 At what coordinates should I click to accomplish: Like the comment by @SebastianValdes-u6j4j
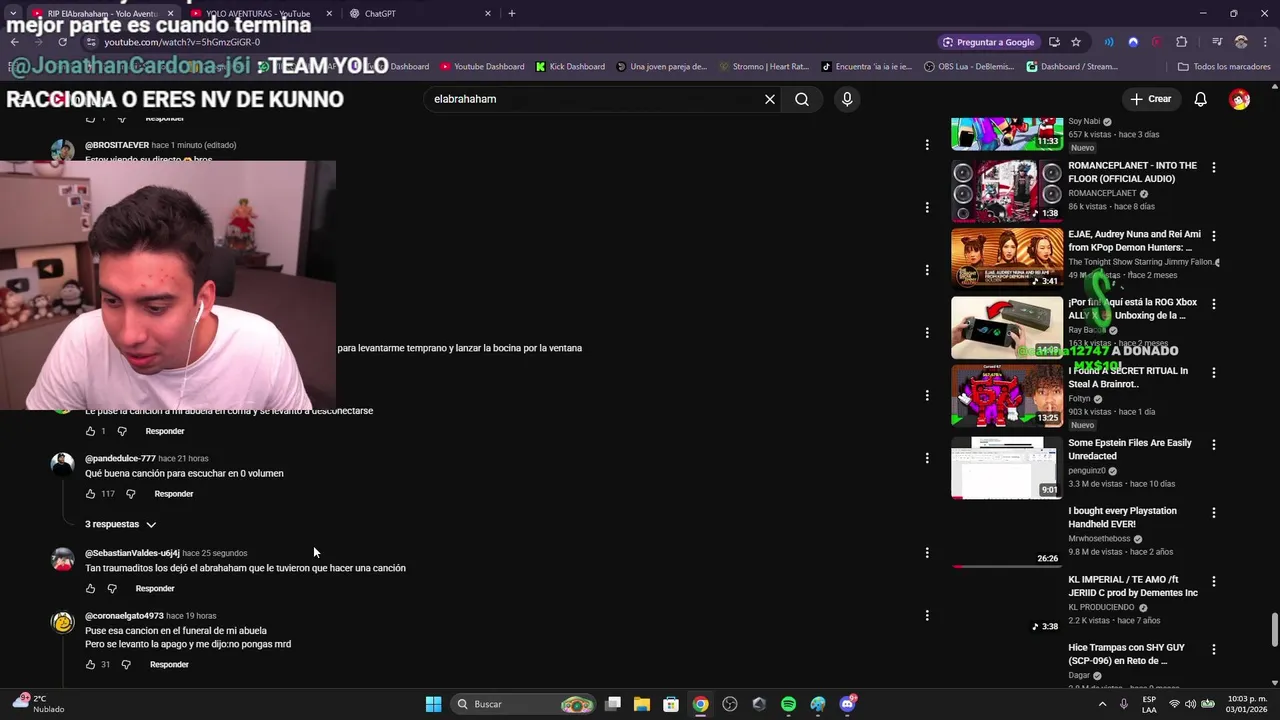[x=90, y=589]
